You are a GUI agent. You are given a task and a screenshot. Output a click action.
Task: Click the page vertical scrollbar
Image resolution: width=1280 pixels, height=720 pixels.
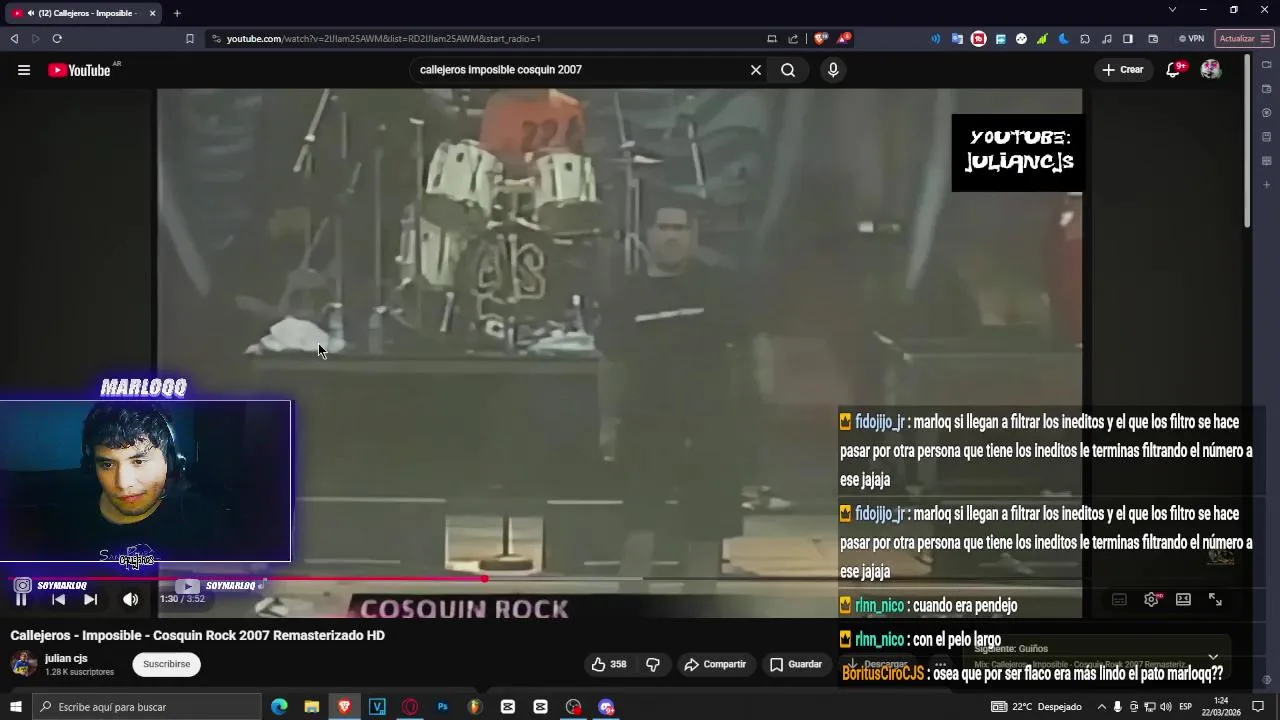coord(1247,140)
